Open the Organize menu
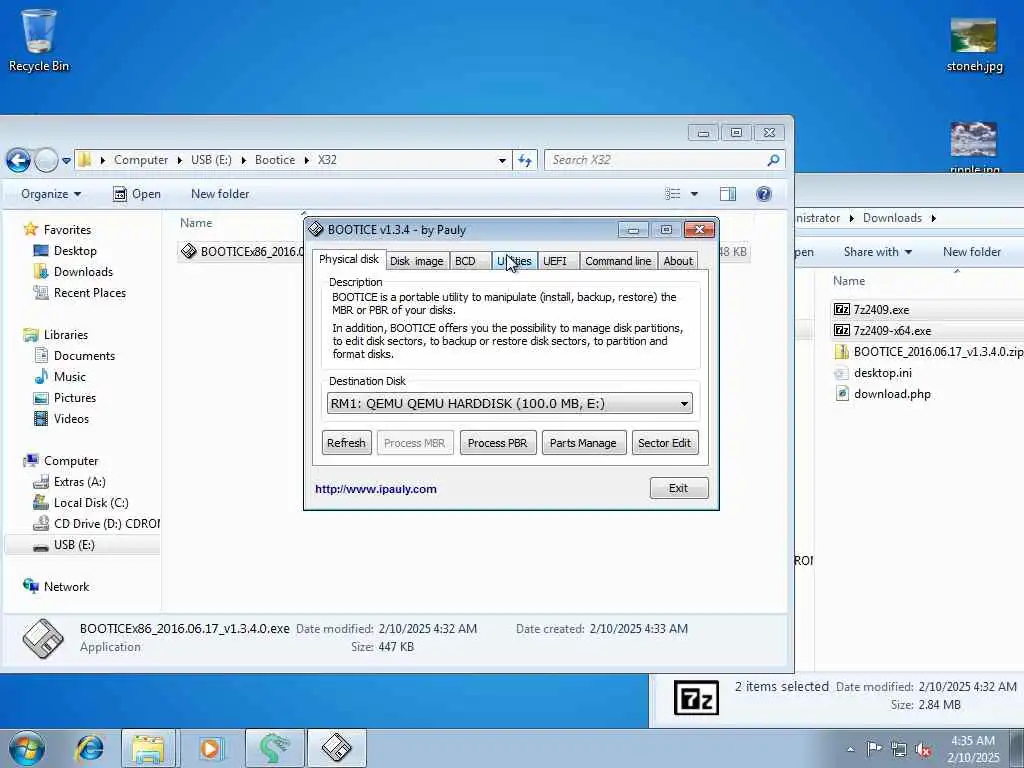 click(x=51, y=194)
